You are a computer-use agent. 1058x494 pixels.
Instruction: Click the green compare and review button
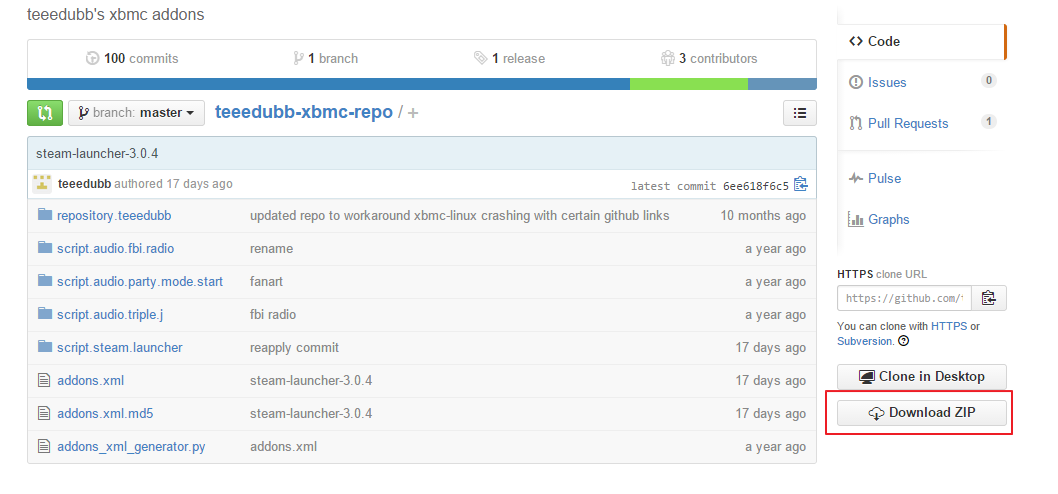45,113
